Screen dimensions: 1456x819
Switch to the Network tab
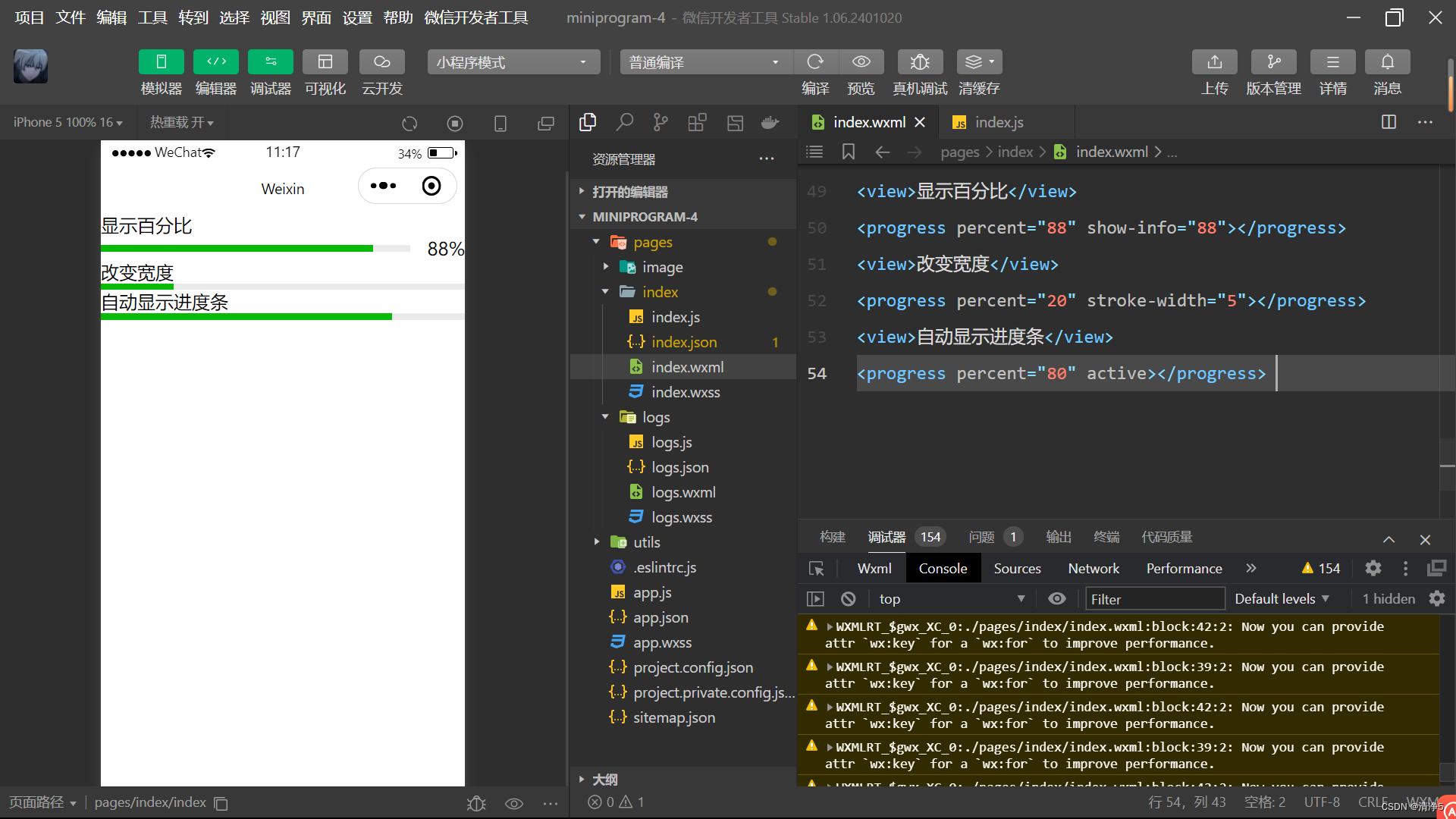tap(1093, 569)
